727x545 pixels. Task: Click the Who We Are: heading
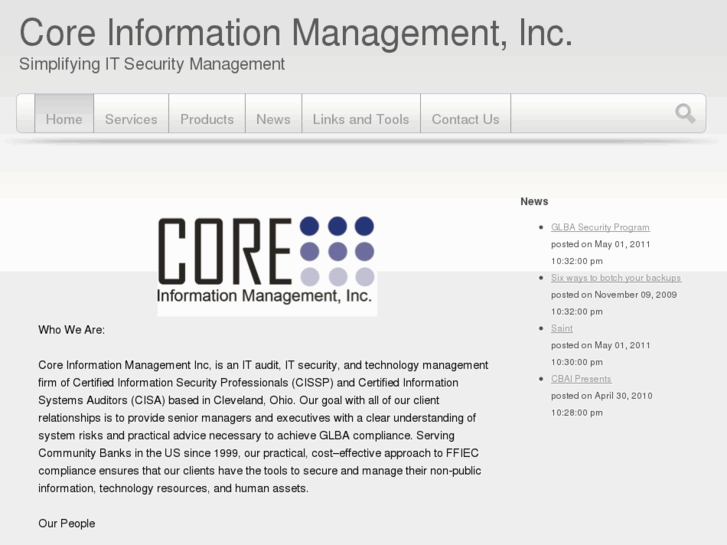pyautogui.click(x=71, y=330)
